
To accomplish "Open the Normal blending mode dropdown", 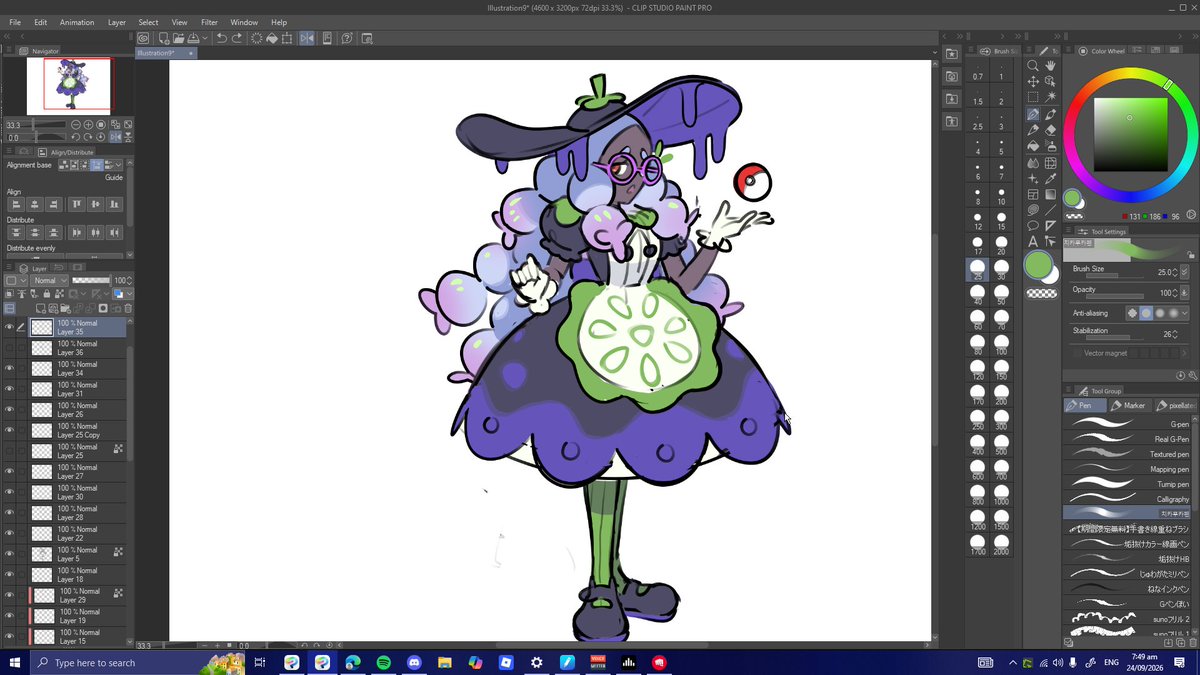I will click(x=49, y=281).
